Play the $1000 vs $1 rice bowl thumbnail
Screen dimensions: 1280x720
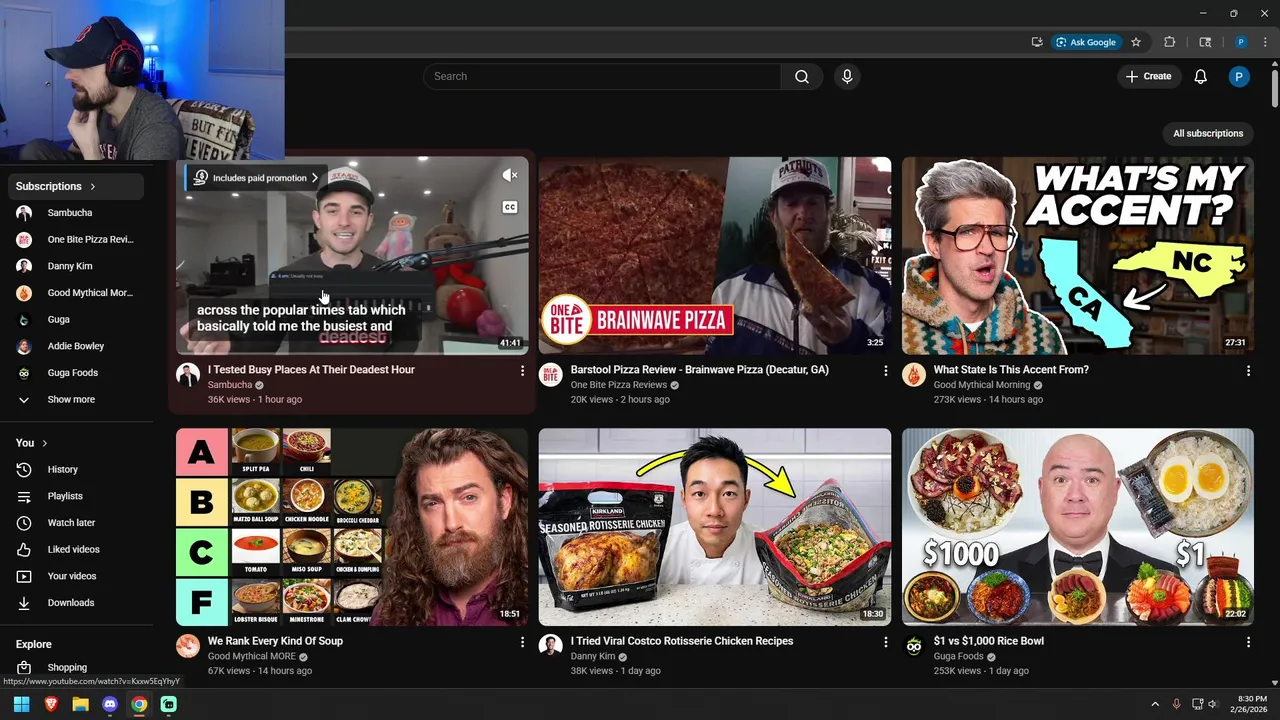click(x=1078, y=527)
